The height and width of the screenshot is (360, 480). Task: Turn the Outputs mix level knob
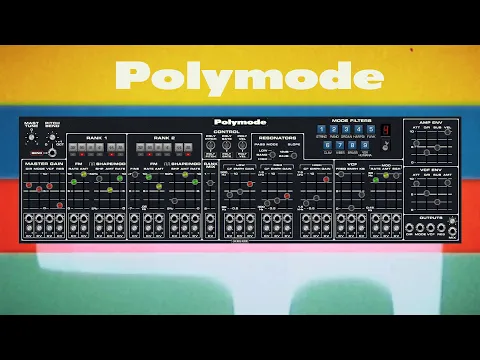tap(452, 221)
